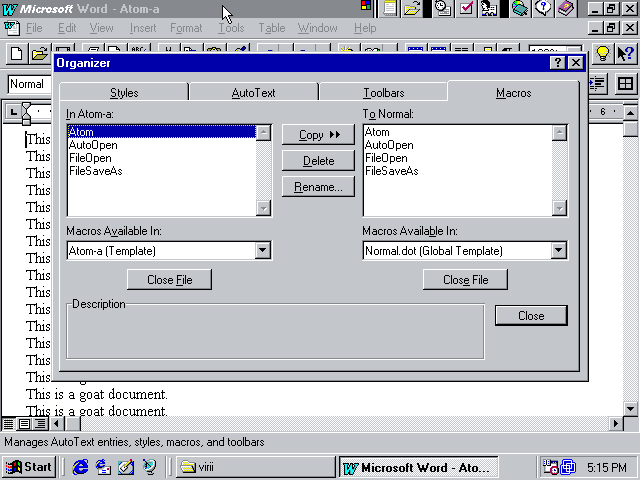Start a new document from Office shortcut bar
This screenshot has height=480, width=640.
(x=390, y=8)
